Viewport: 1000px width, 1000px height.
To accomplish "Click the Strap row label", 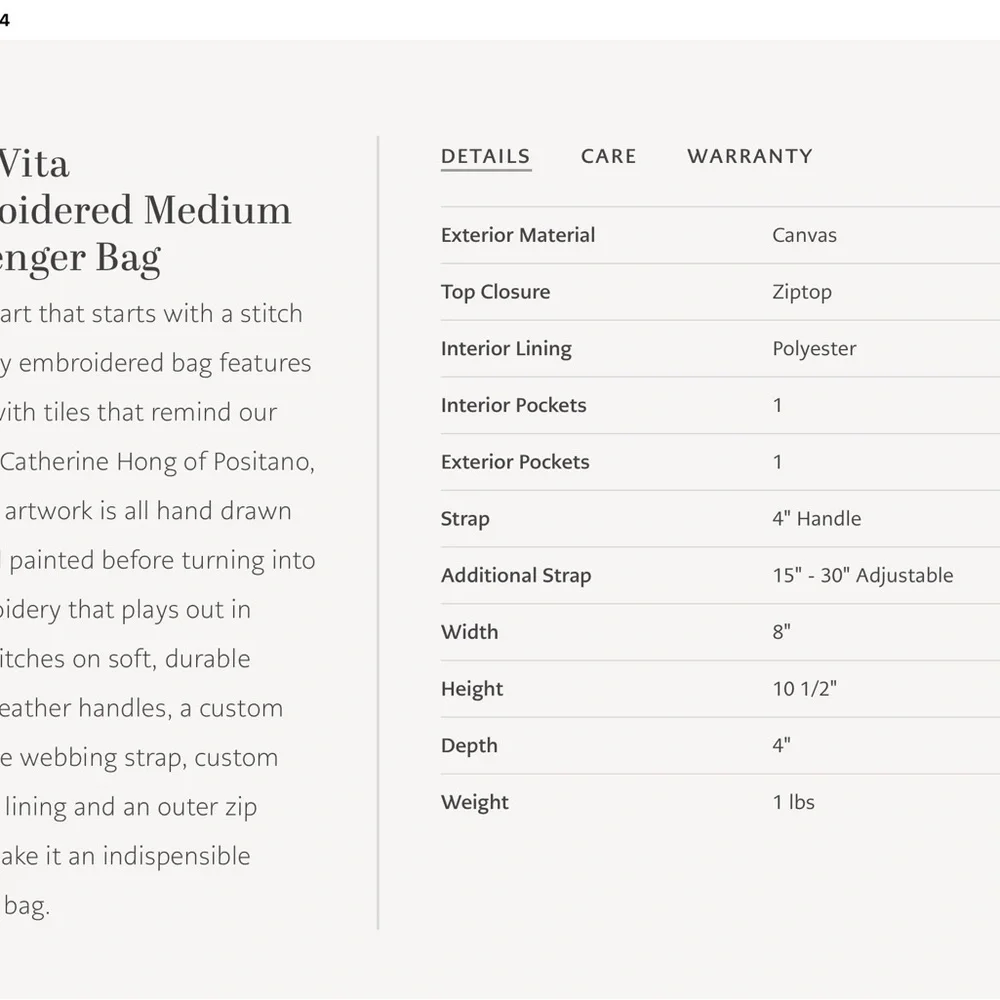I will 465,519.
